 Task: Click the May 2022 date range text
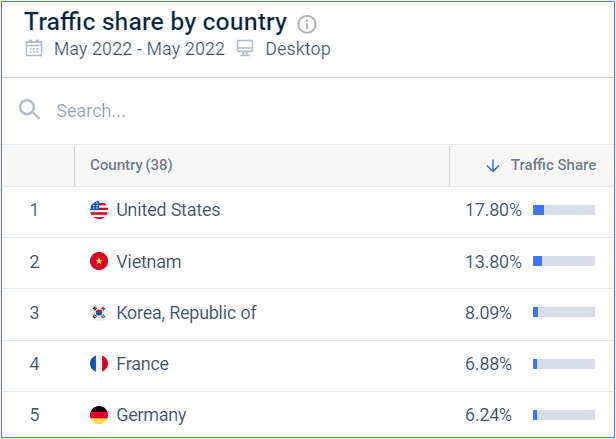tap(139, 49)
